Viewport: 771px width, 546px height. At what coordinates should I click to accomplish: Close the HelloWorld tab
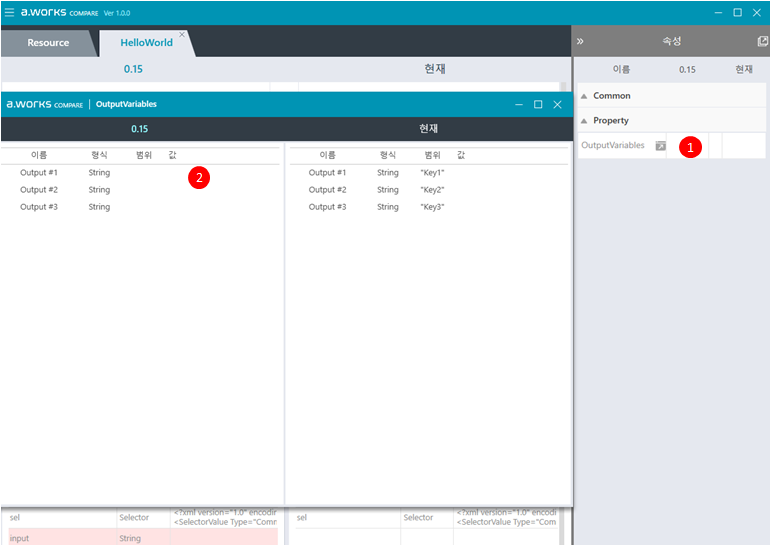tap(182, 34)
